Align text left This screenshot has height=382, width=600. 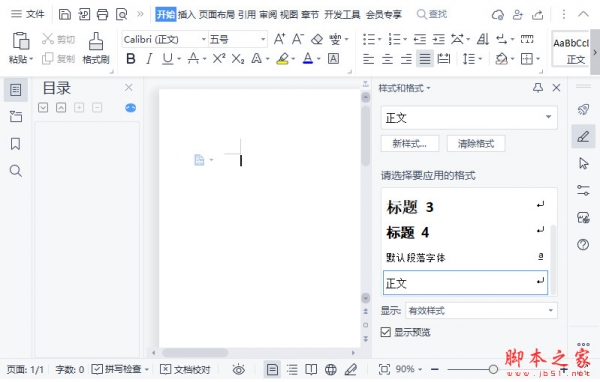pyautogui.click(x=368, y=59)
